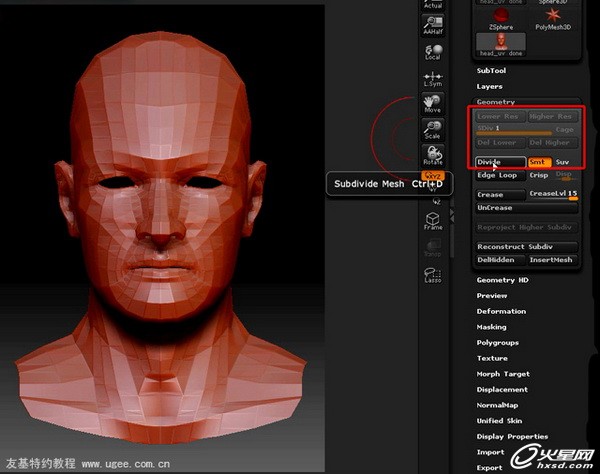Adjust the SDiv level slider
This screenshot has height=474, width=600.
point(514,130)
